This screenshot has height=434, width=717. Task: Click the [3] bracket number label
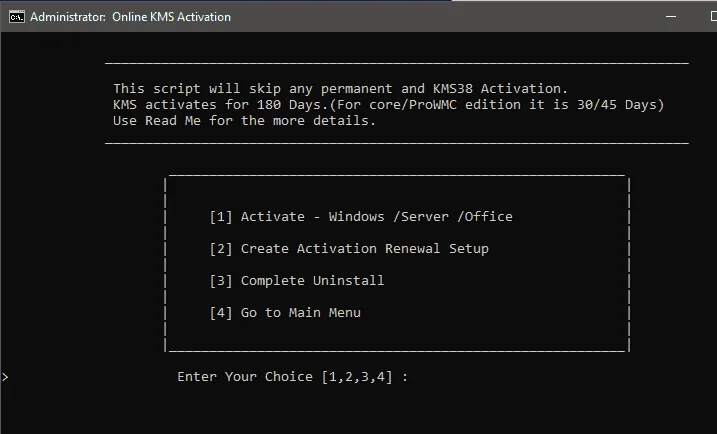(221, 280)
